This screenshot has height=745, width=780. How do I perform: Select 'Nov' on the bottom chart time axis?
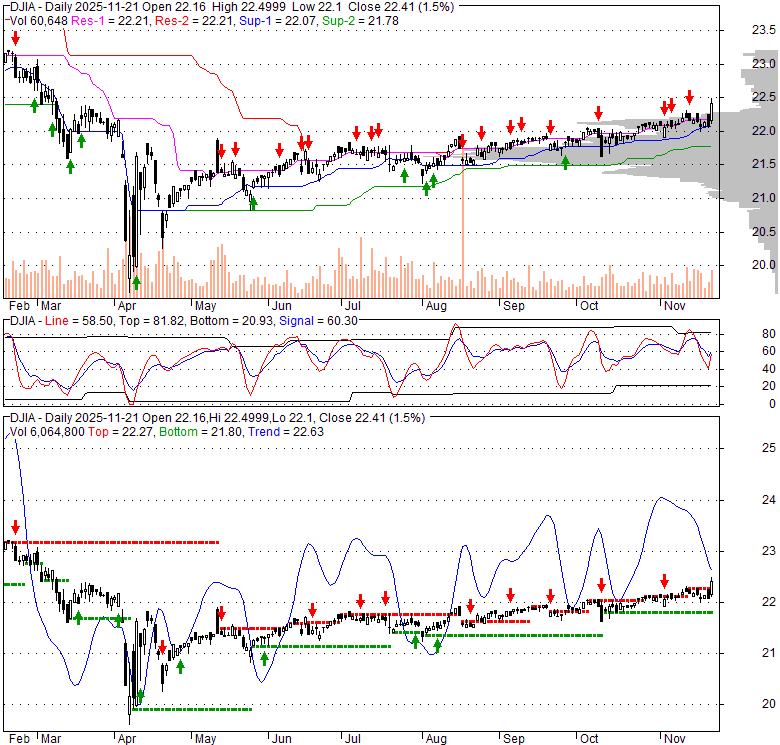pos(675,739)
